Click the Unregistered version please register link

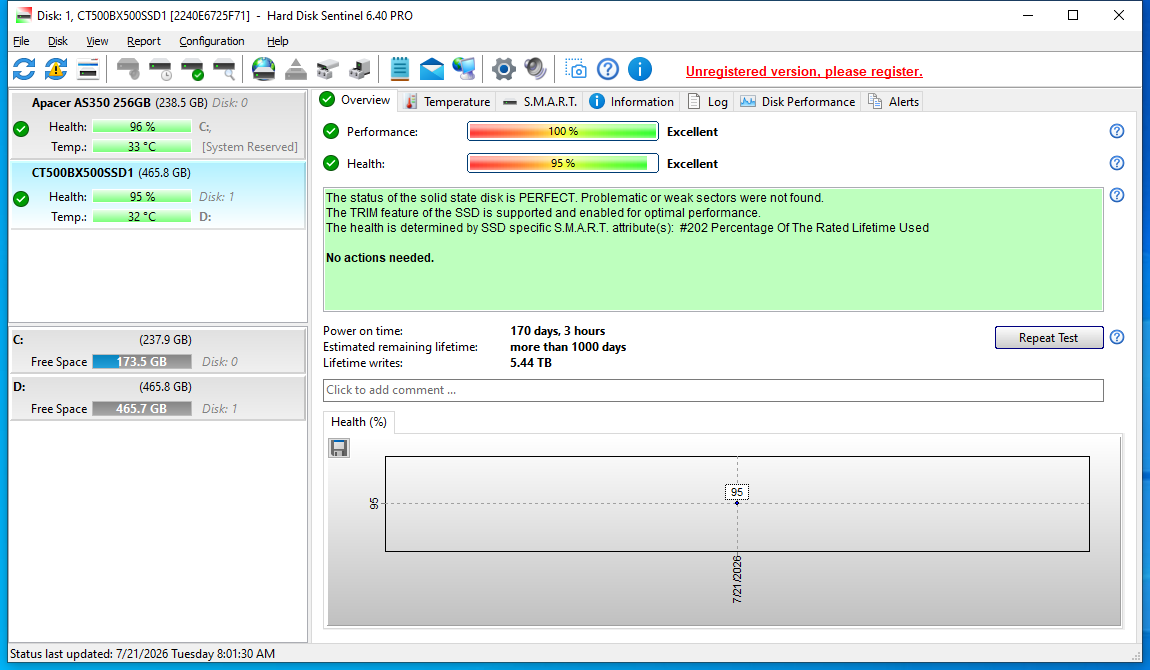[804, 71]
